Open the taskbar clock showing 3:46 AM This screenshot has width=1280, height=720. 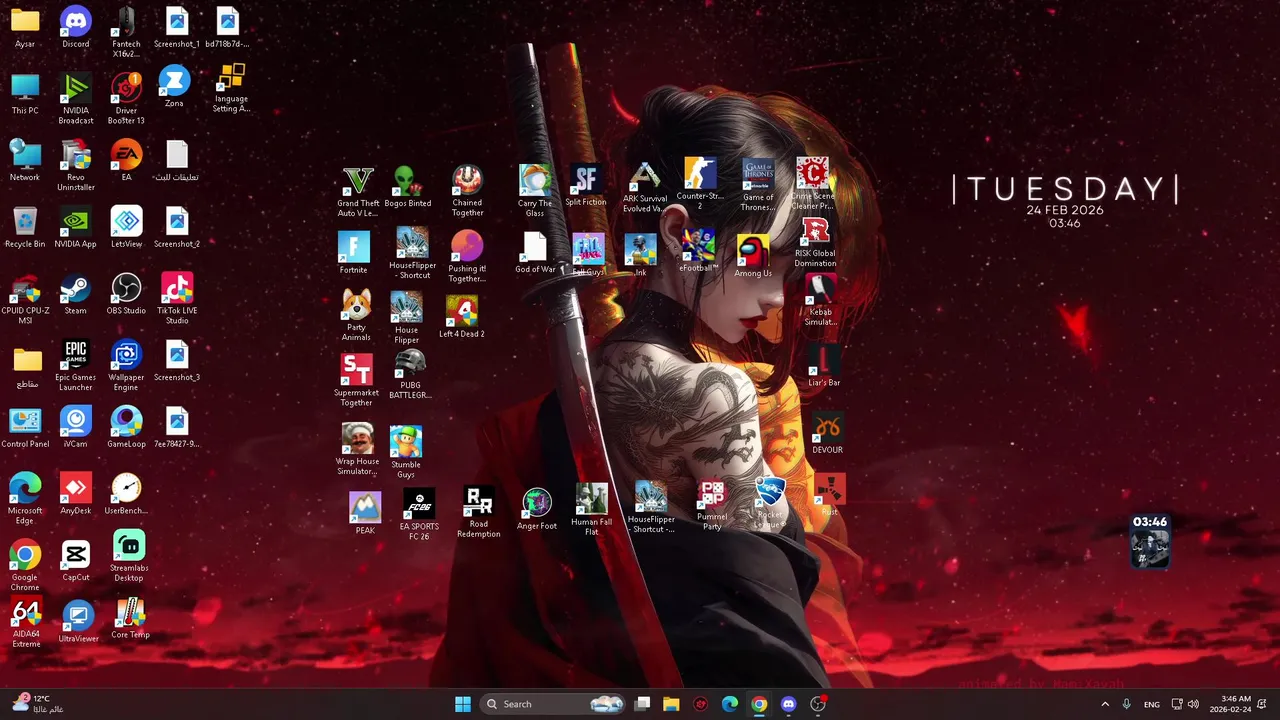(1230, 704)
